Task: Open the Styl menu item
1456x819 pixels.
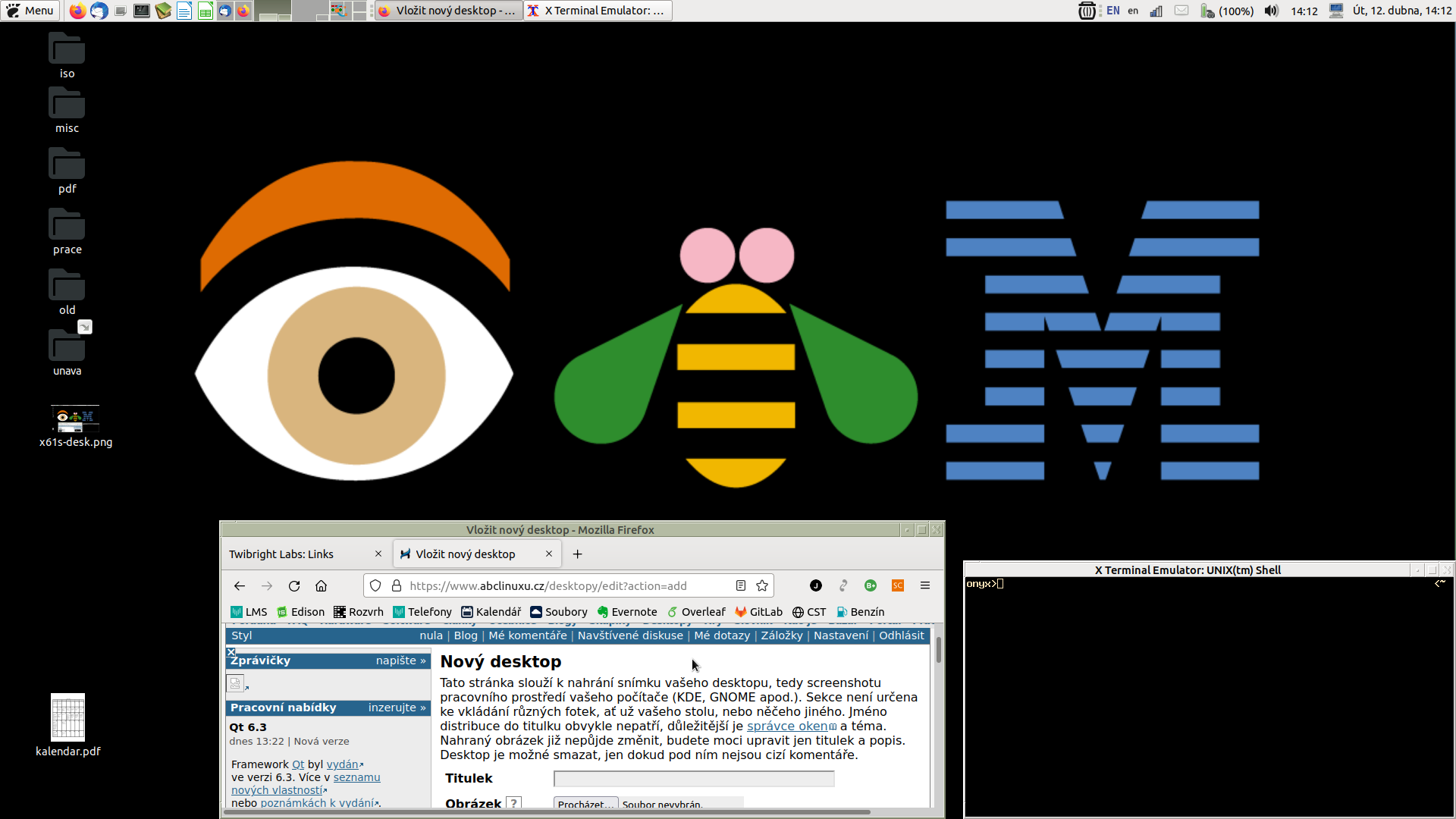Action: tap(242, 635)
